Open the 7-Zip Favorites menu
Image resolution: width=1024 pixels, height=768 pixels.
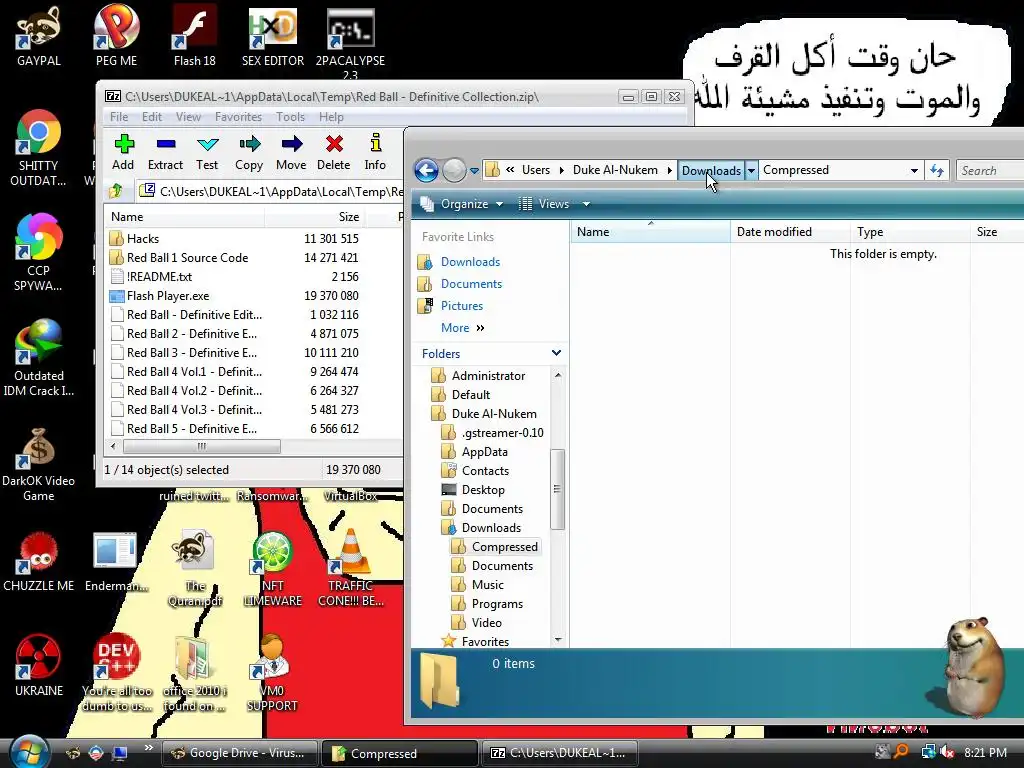click(238, 117)
